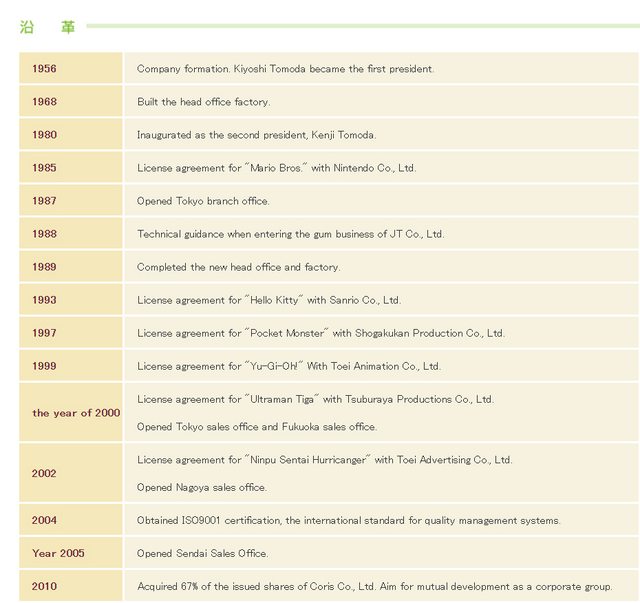Screen dimensions: 640x603
Task: Select the 1968 year cell
Action: 71,101
